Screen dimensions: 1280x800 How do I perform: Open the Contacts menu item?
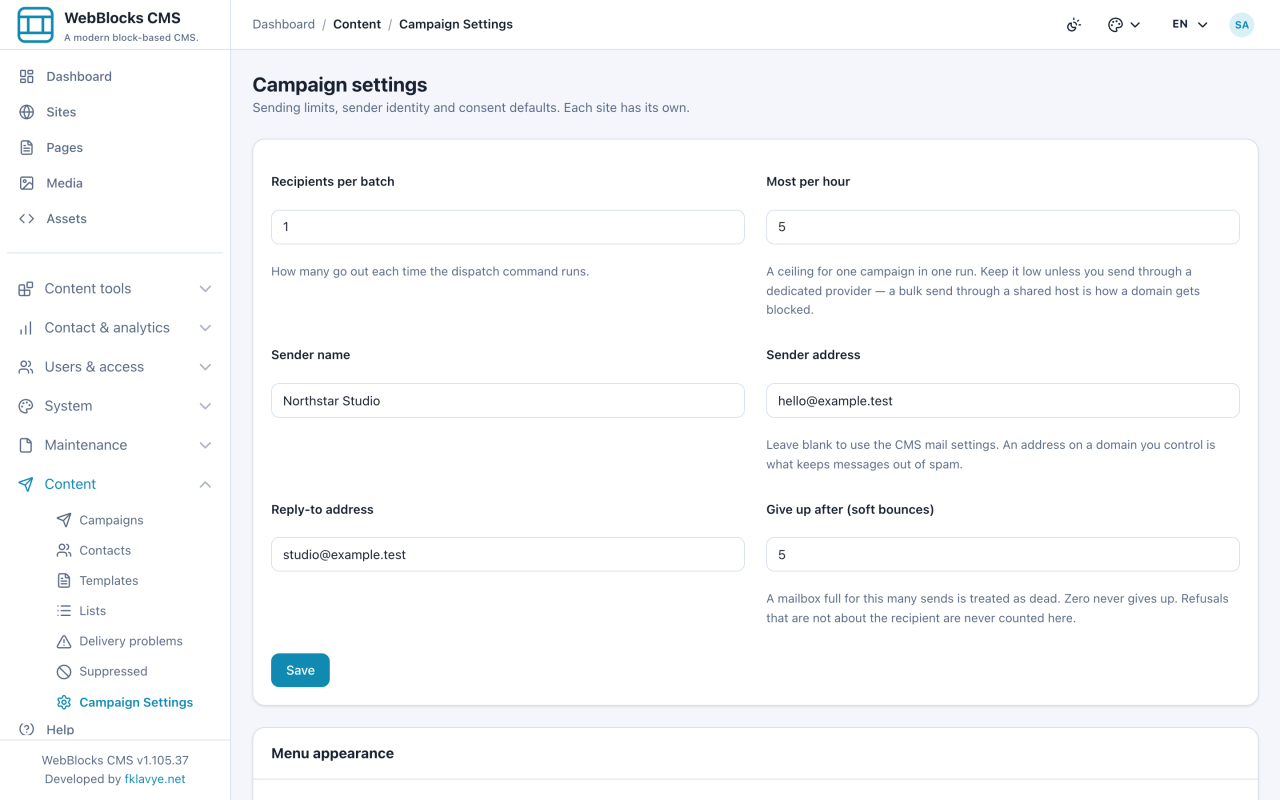coord(135,550)
